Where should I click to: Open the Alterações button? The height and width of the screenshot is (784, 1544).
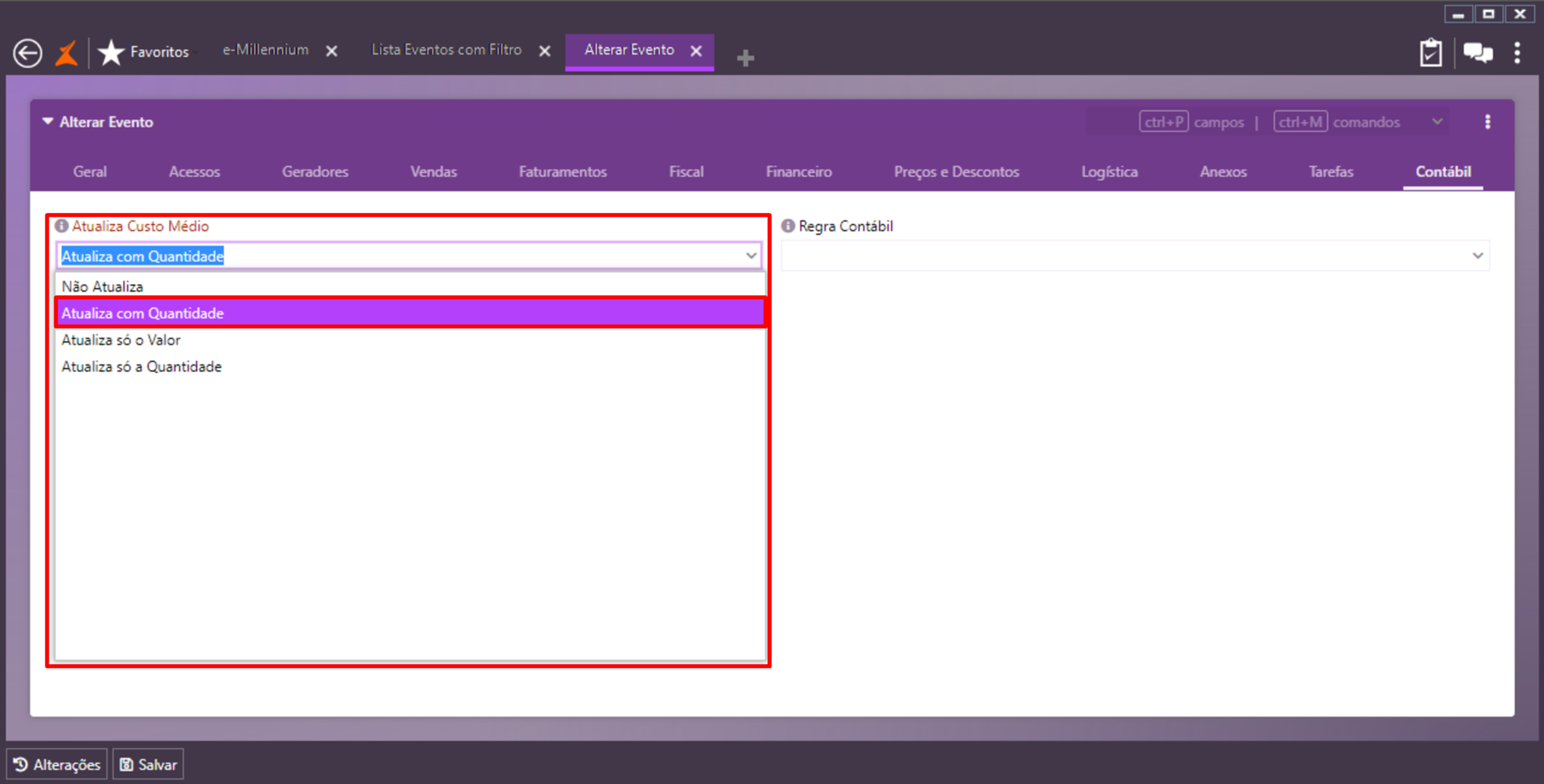point(57,764)
